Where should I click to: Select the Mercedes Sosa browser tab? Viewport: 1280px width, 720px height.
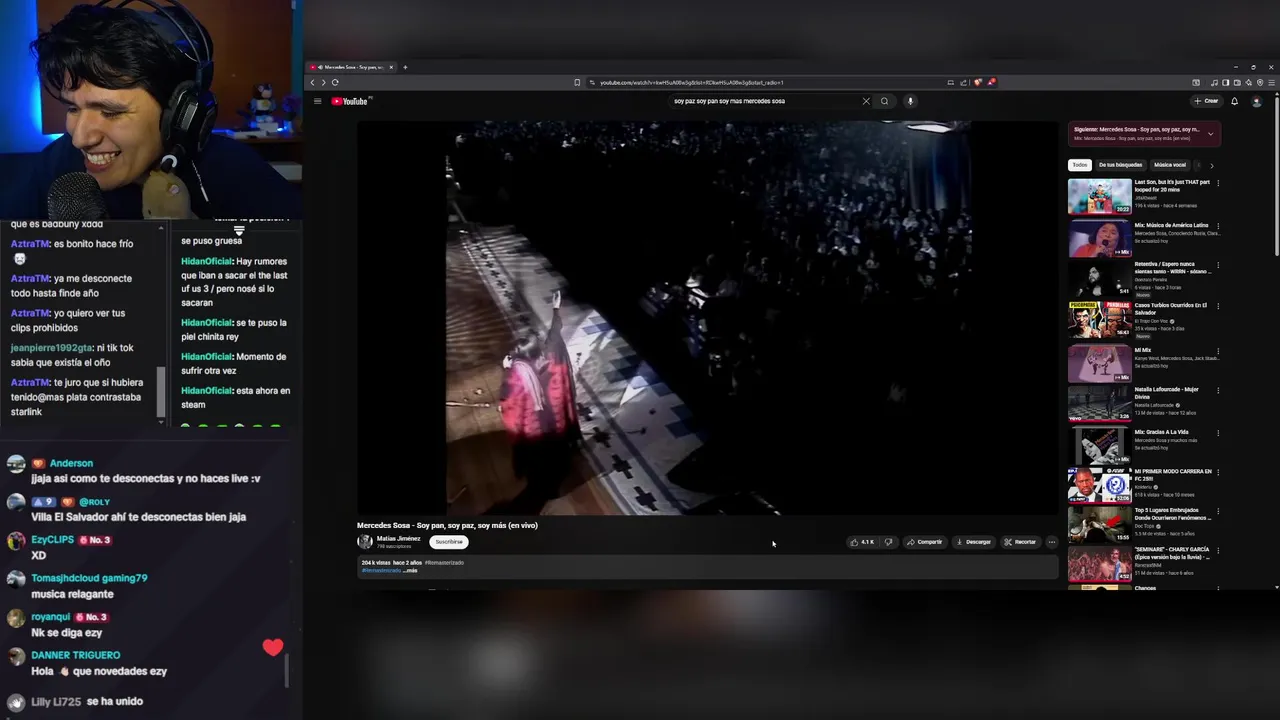click(x=352, y=67)
